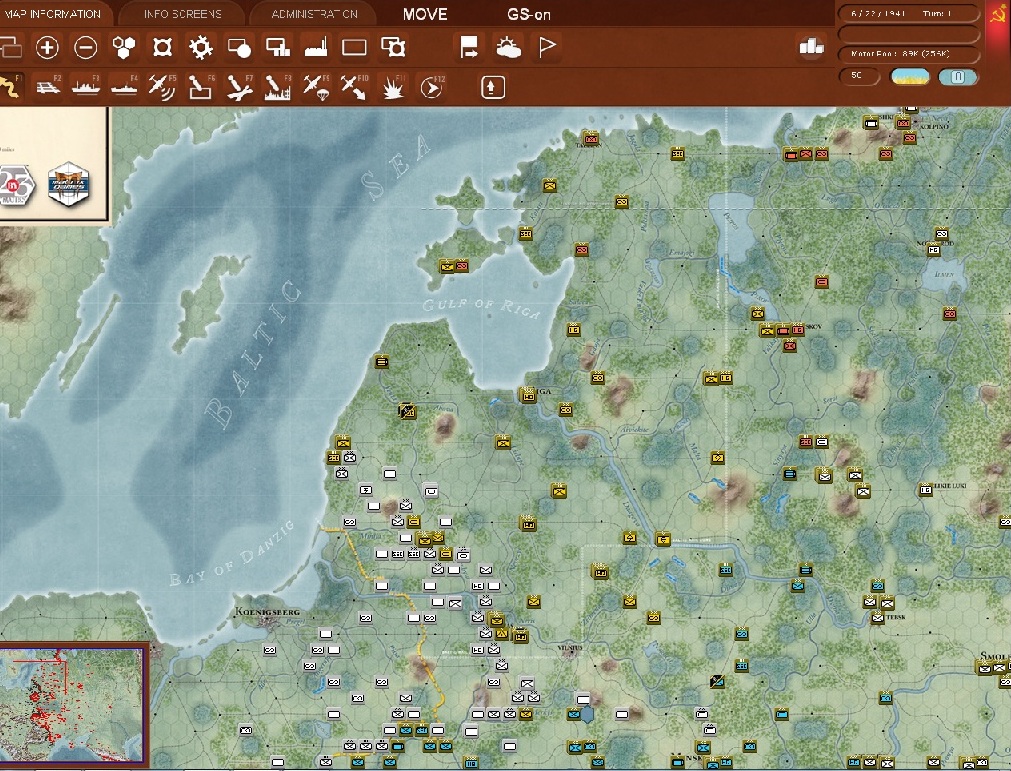Click the blue-yellow weather condition pill
The image size is (1011, 771).
click(910, 77)
